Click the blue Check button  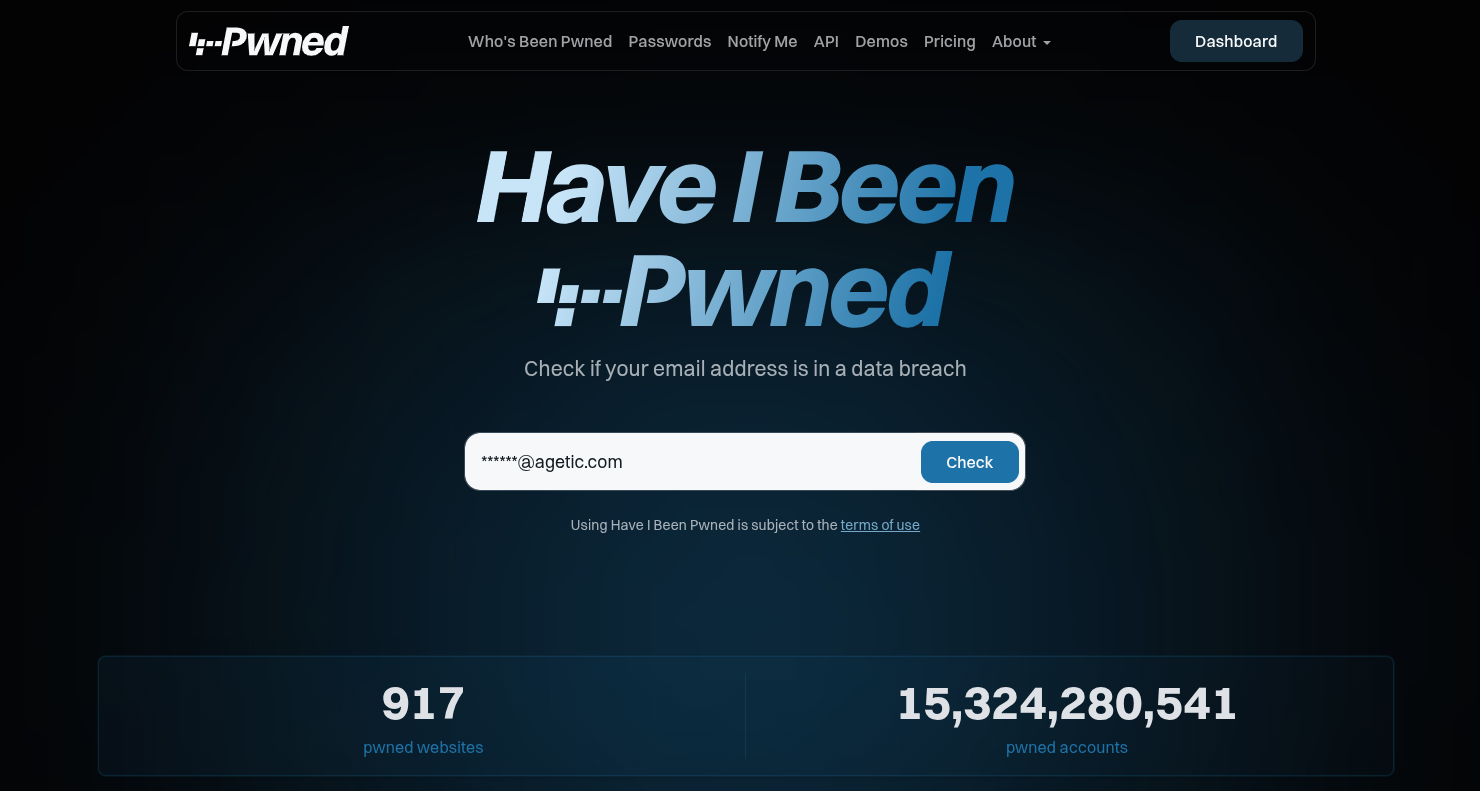pos(969,462)
